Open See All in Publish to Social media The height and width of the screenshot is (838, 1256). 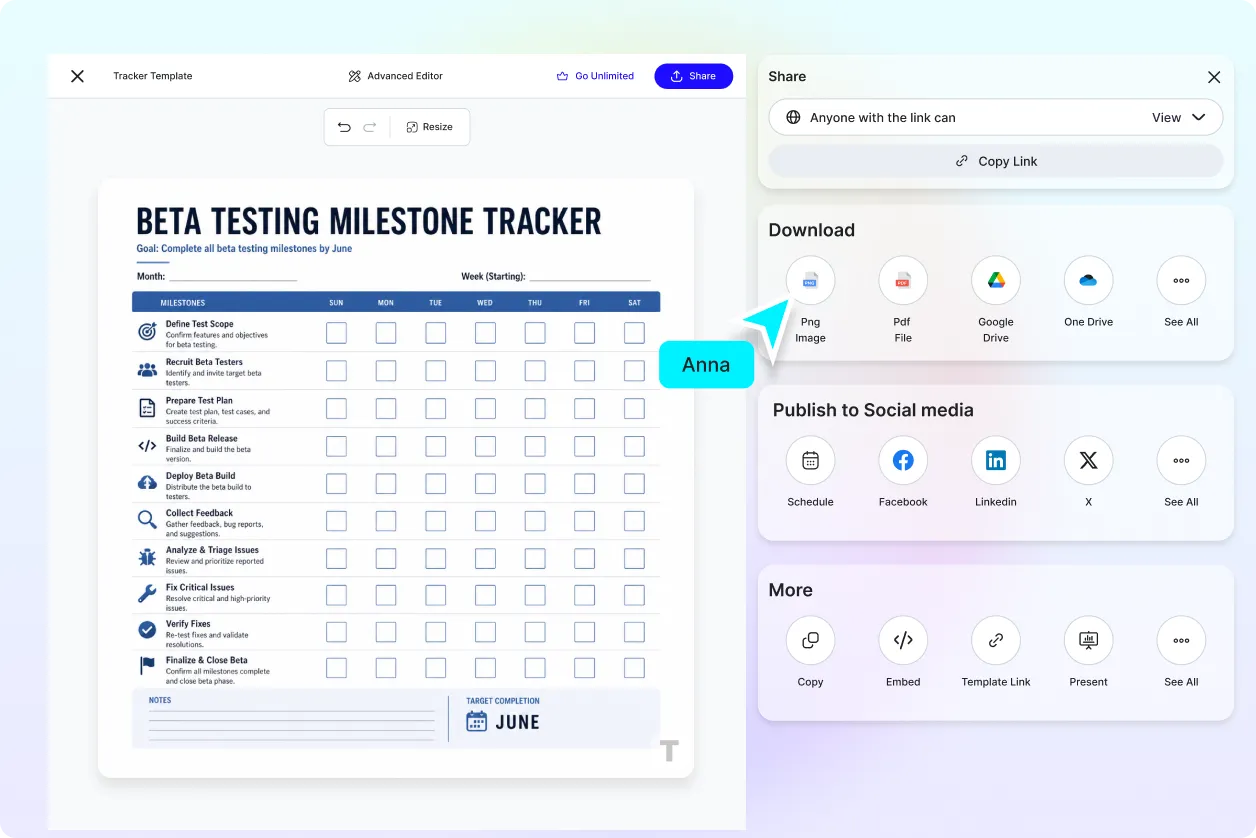pos(1181,461)
